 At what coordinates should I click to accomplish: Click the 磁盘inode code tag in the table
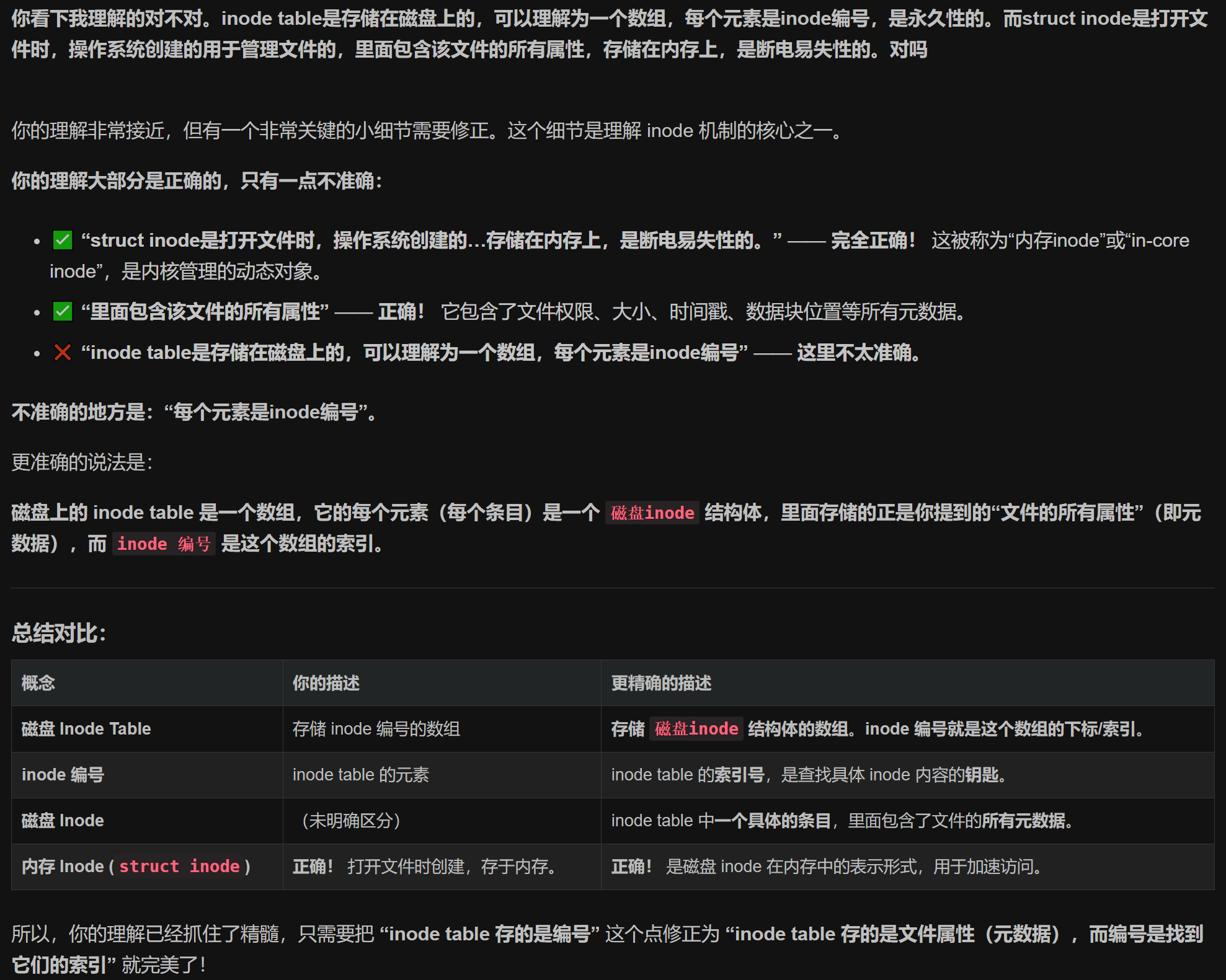[696, 729]
